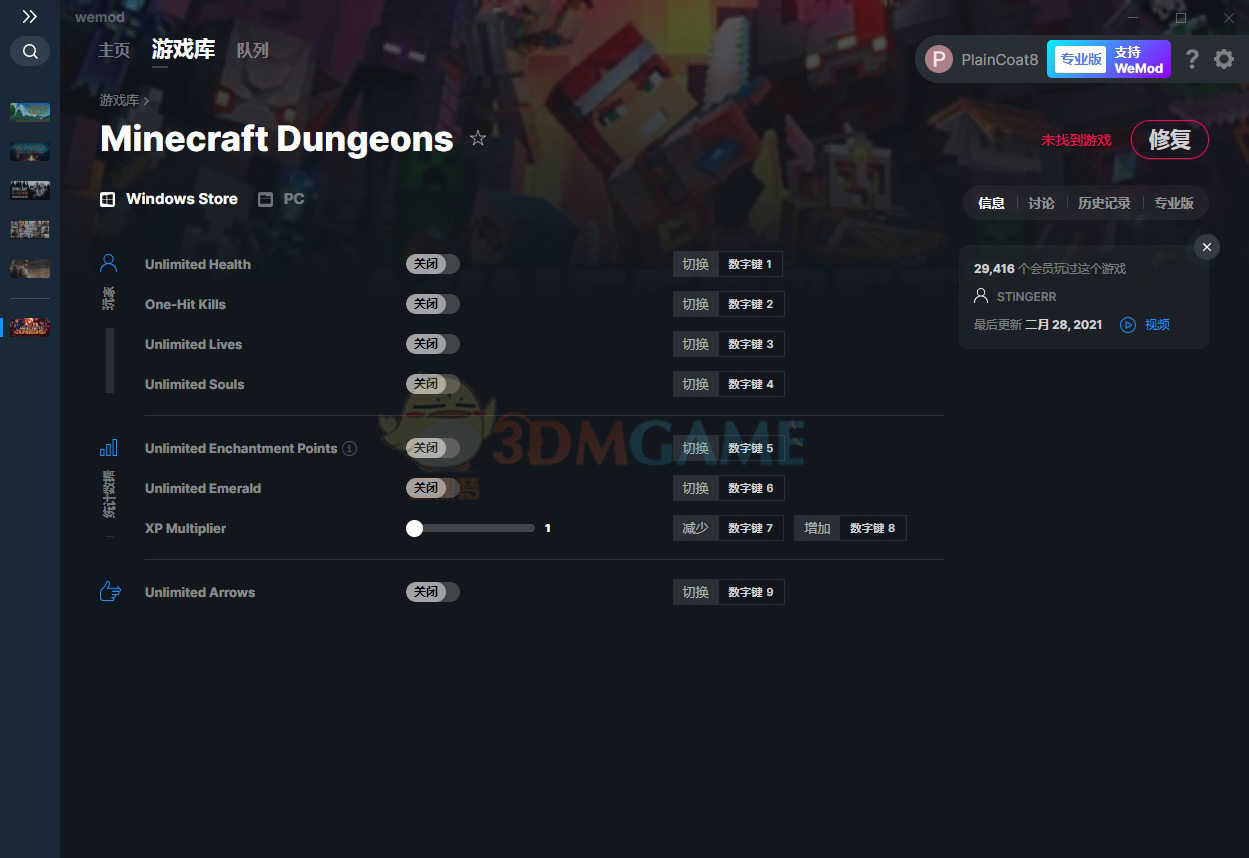
Task: Click 切换 hotkey for One-Hit Kills
Action: (x=696, y=304)
